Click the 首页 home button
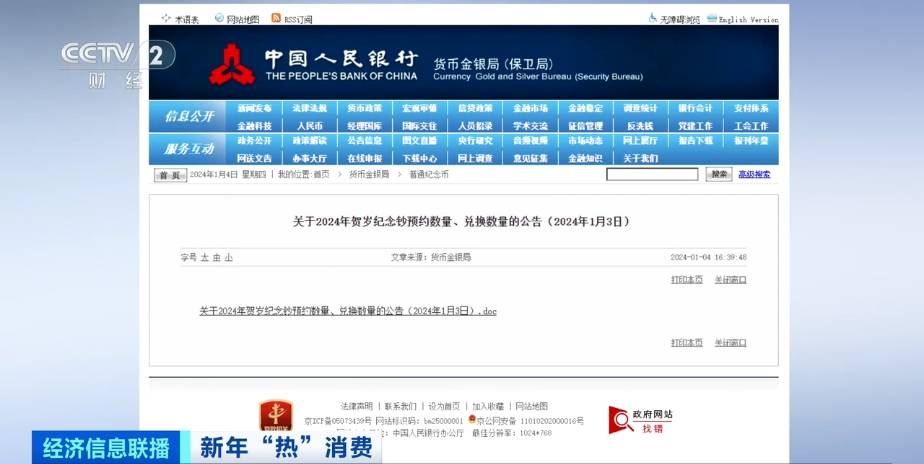The image size is (924, 464). click(x=170, y=175)
